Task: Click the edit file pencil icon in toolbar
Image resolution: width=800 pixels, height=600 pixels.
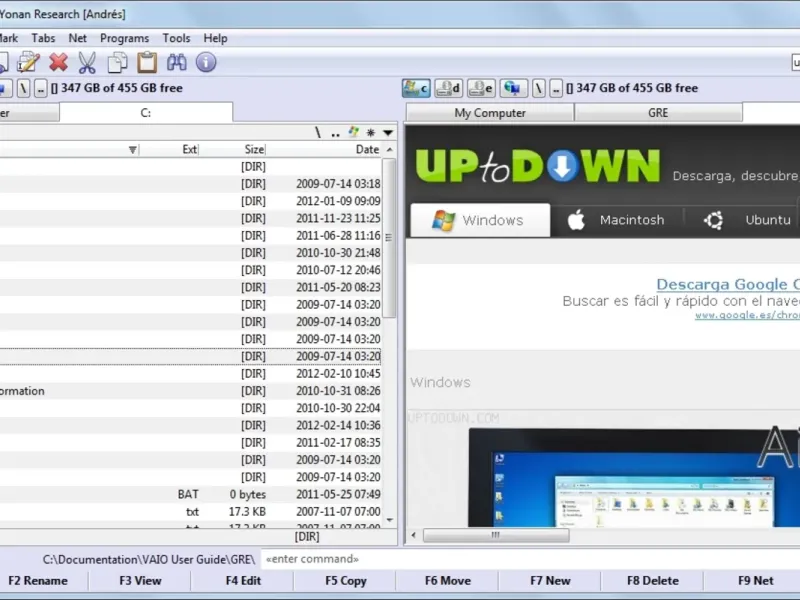Action: [28, 63]
